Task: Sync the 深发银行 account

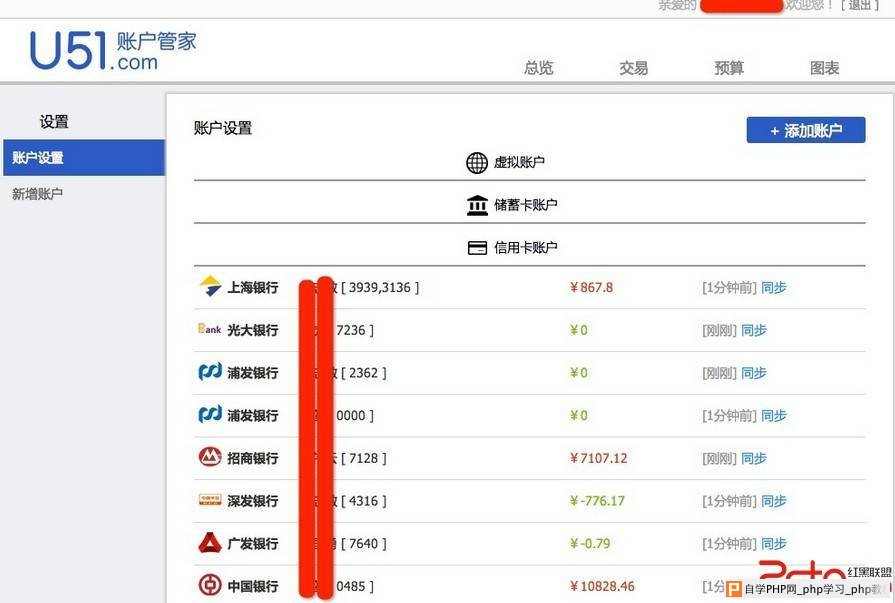Action: pyautogui.click(x=773, y=501)
